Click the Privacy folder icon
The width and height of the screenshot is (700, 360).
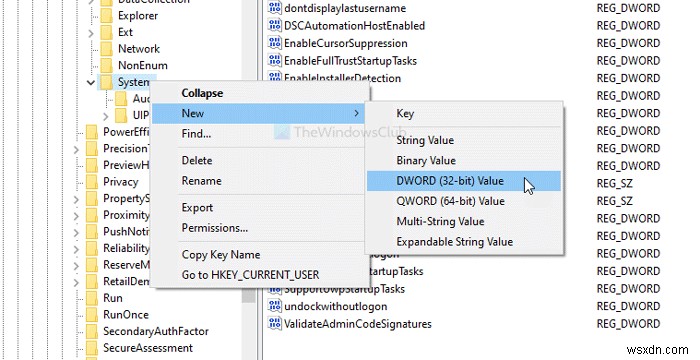coord(92,182)
